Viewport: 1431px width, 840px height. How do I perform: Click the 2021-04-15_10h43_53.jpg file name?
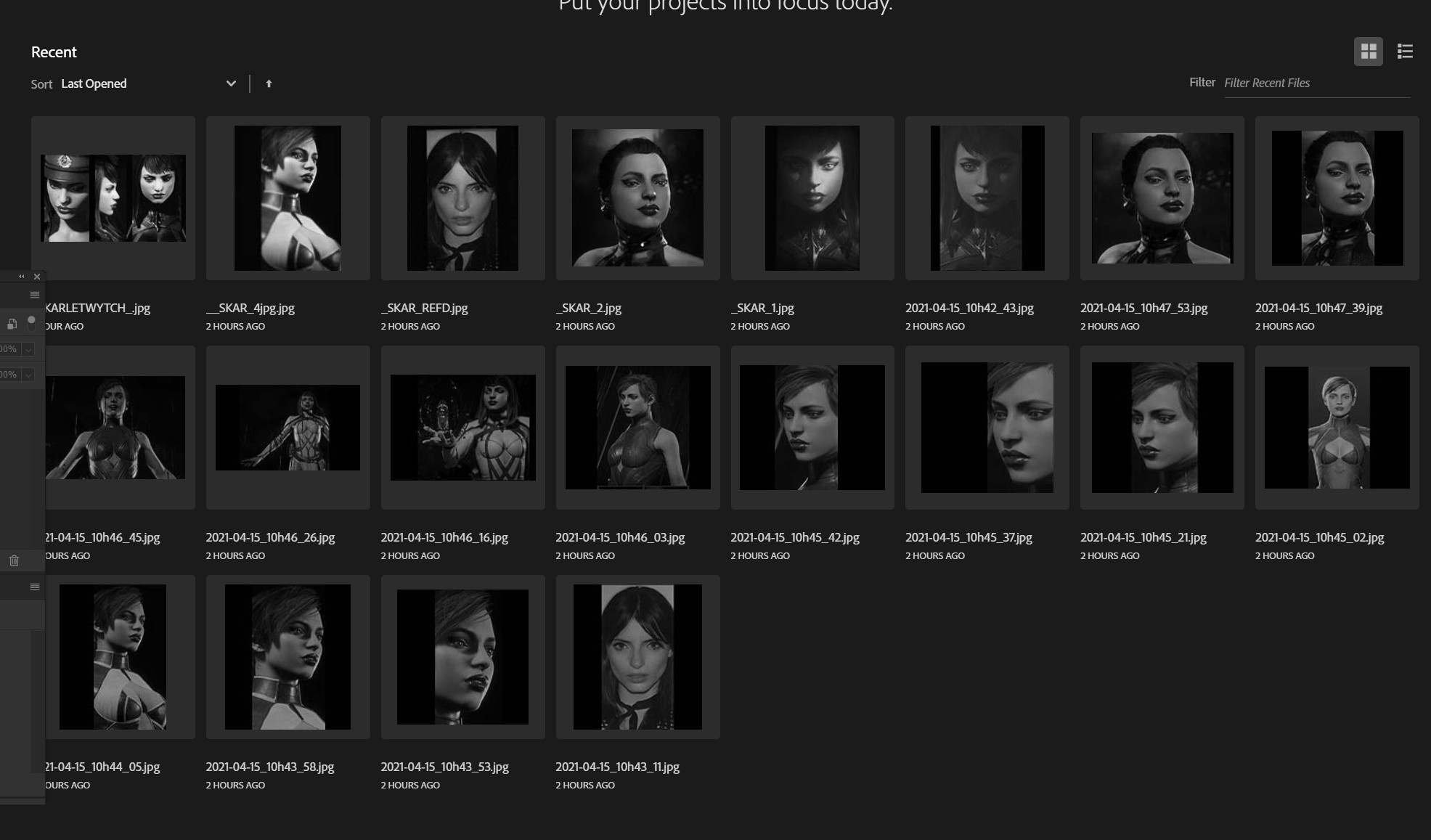click(x=445, y=767)
